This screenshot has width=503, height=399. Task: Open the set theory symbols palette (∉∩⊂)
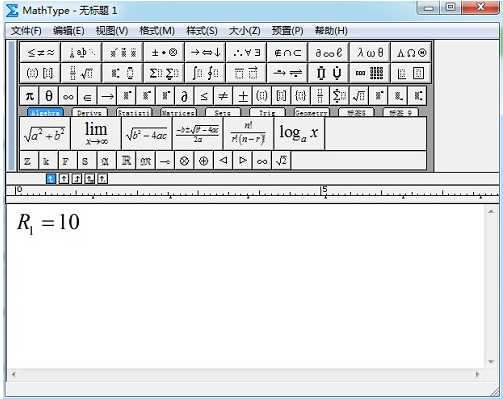(x=288, y=52)
